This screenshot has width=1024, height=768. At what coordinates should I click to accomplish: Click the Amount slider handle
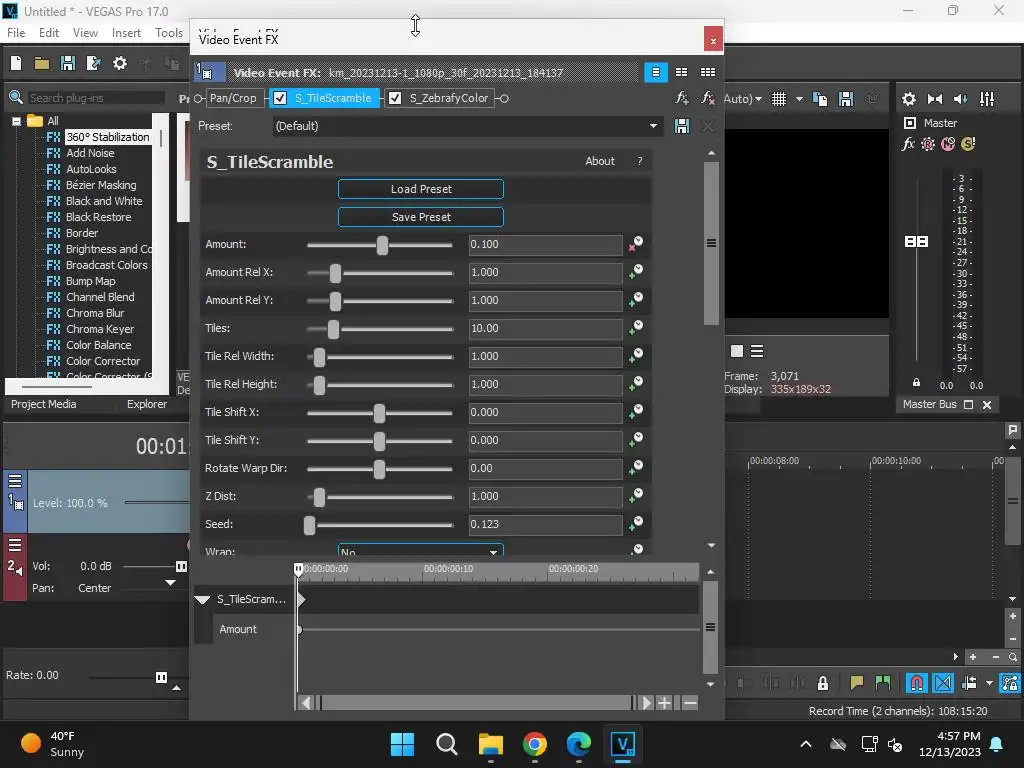(x=382, y=245)
